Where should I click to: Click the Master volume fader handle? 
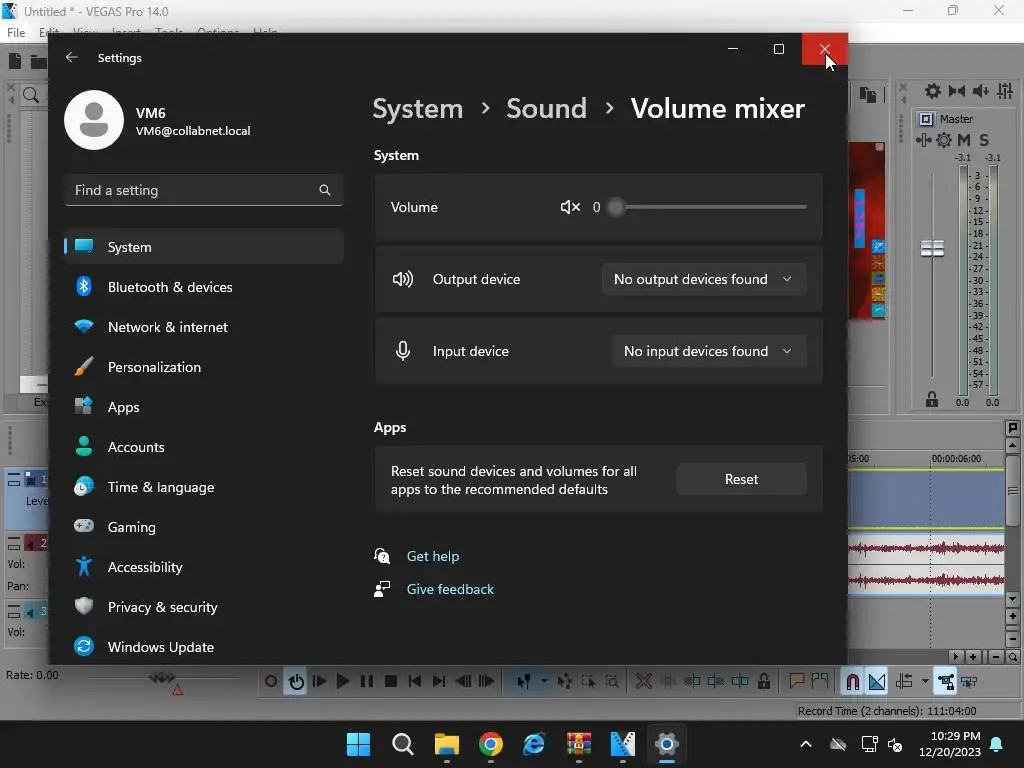933,248
